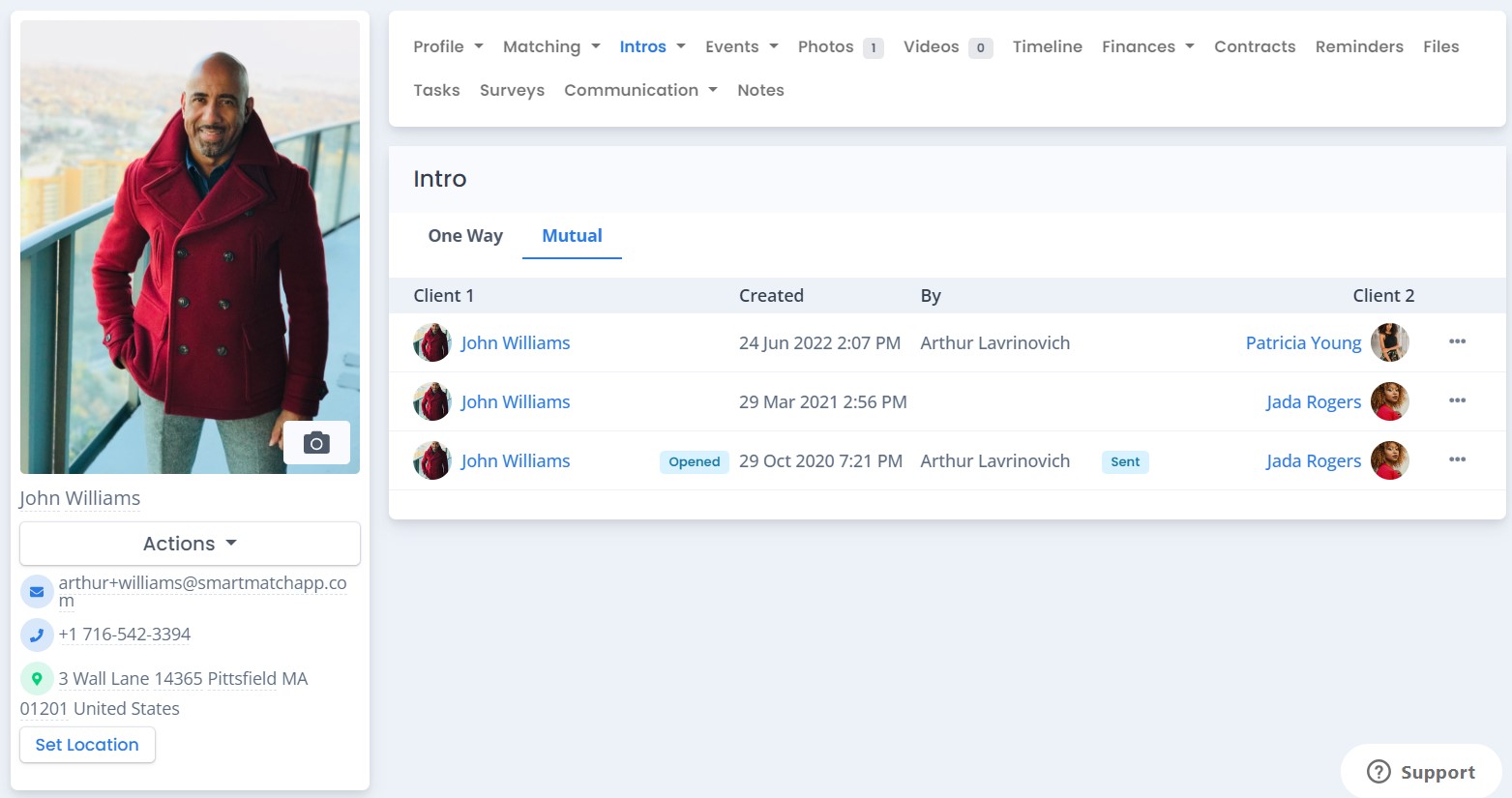Click the Set Location button

coord(87,744)
